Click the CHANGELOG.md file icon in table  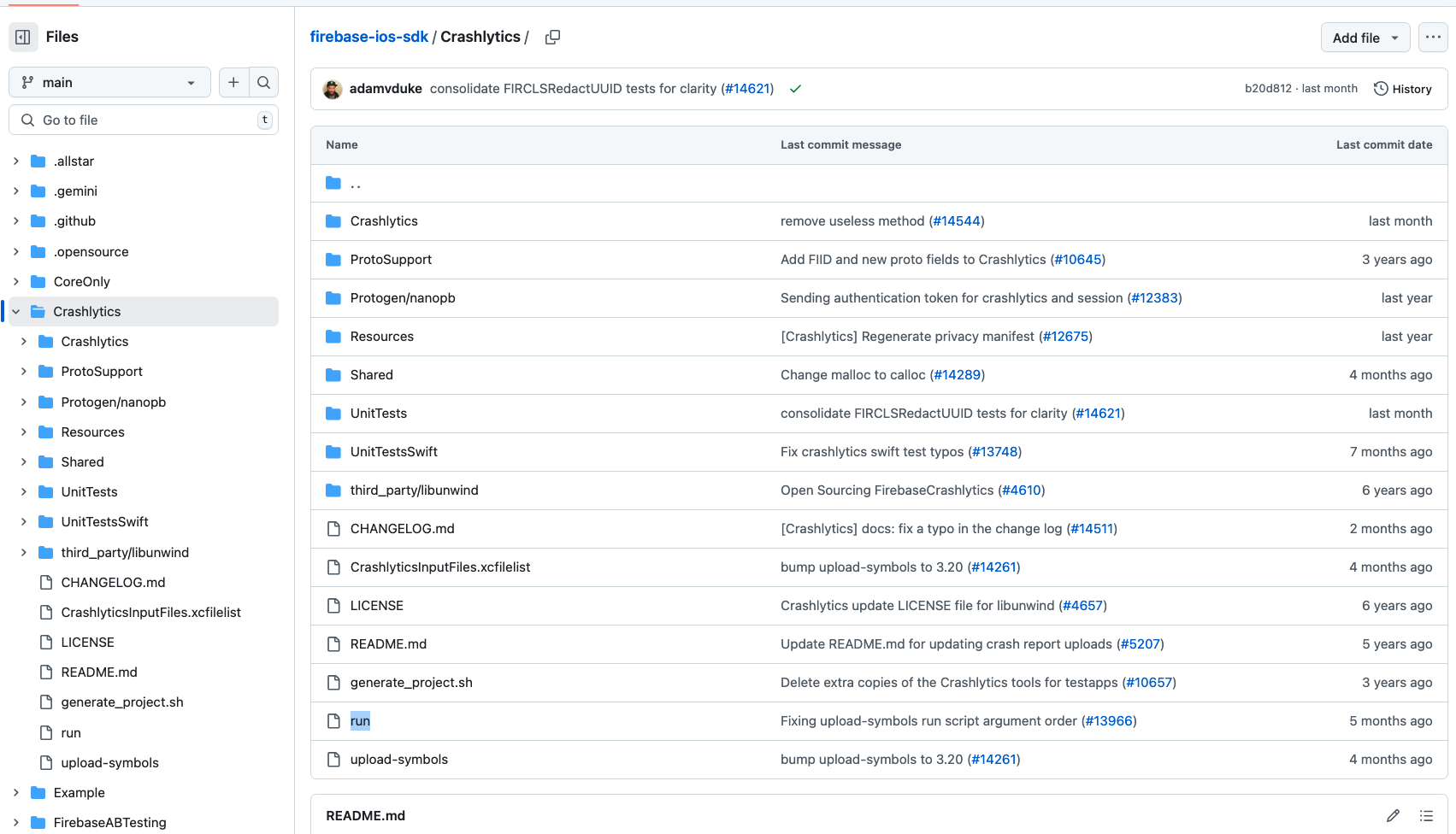click(333, 529)
